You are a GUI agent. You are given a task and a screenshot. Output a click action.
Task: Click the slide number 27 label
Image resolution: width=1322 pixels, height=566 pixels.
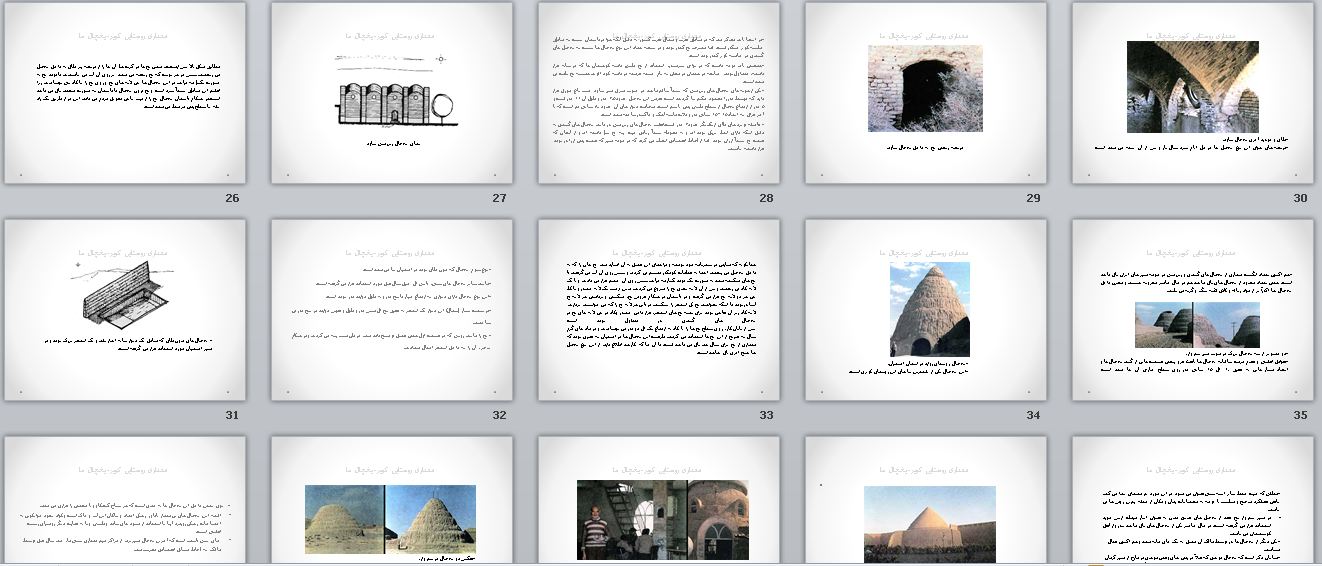tap(499, 198)
